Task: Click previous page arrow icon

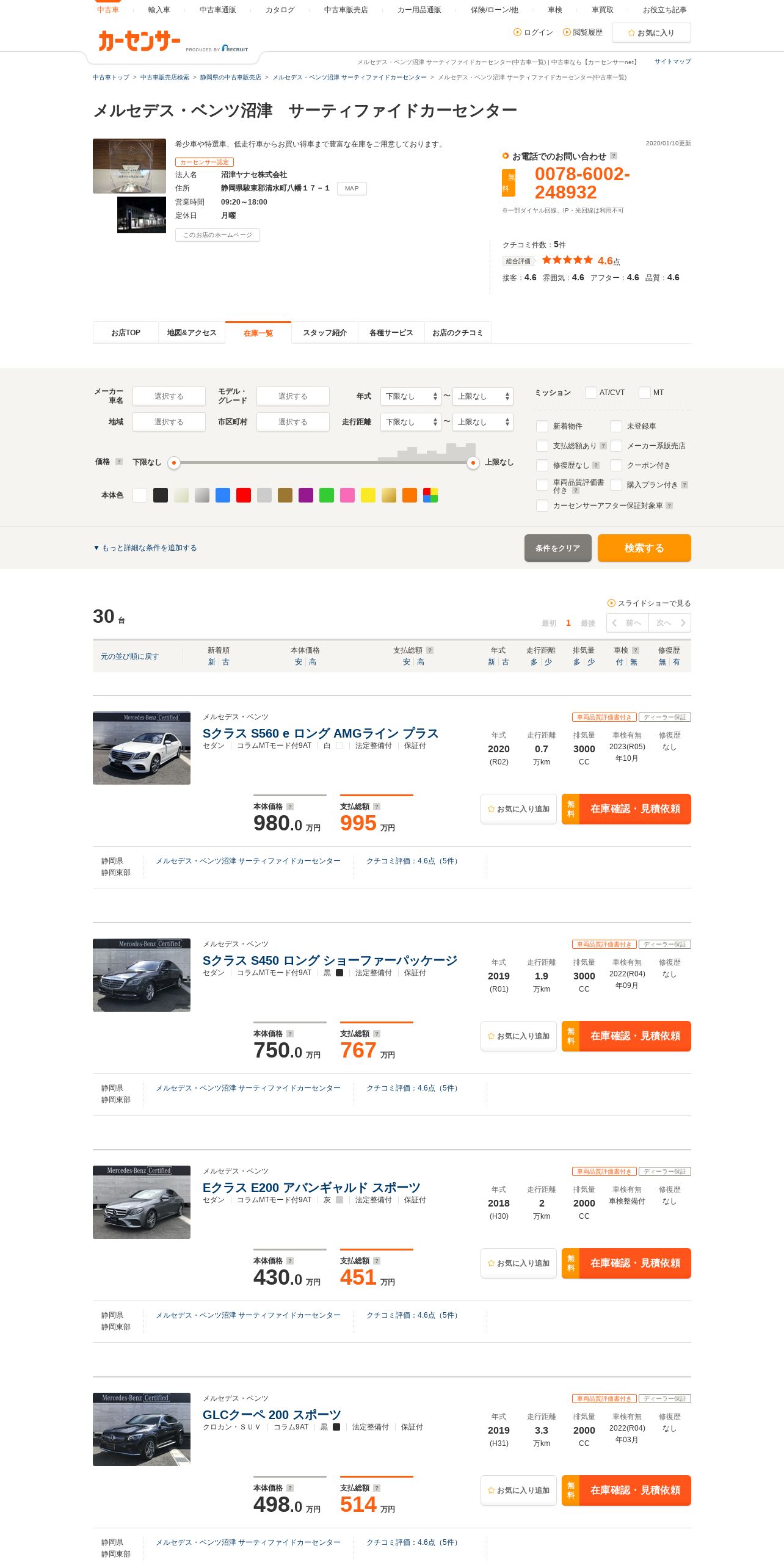Action: click(614, 623)
